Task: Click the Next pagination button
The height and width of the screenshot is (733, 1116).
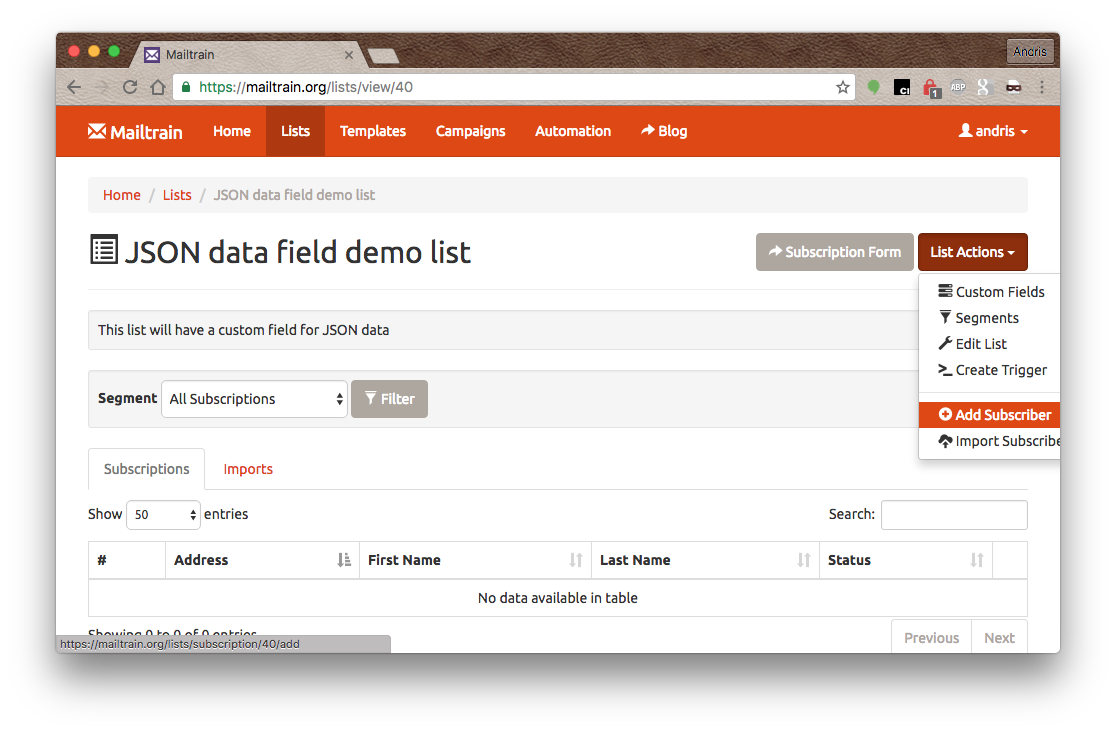Action: (x=999, y=637)
